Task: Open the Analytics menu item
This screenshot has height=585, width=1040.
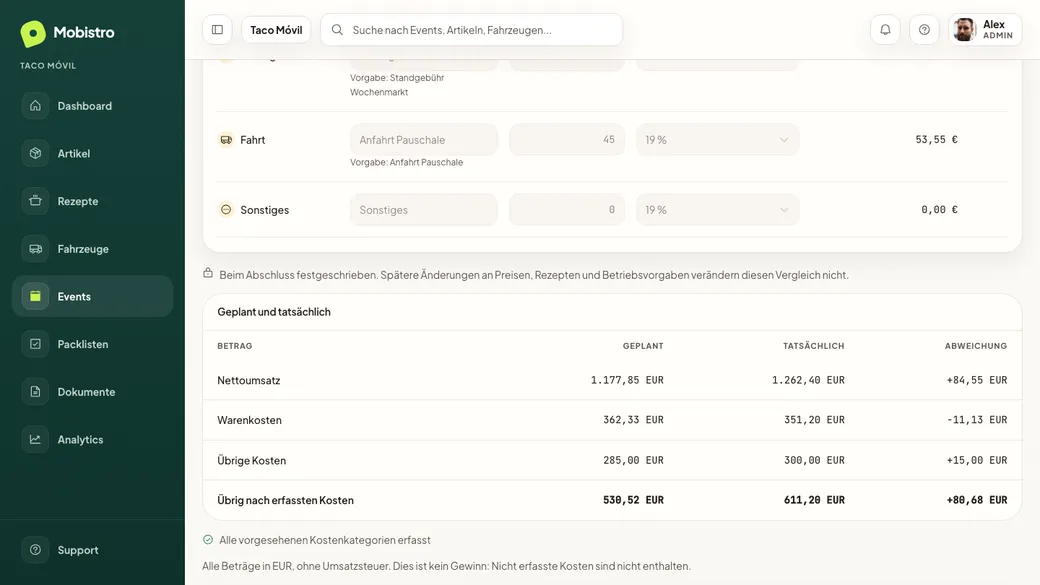Action: click(93, 440)
